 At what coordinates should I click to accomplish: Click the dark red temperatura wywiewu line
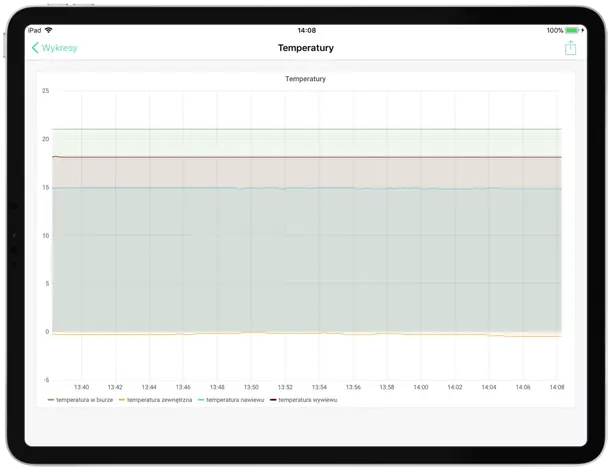[300, 157]
